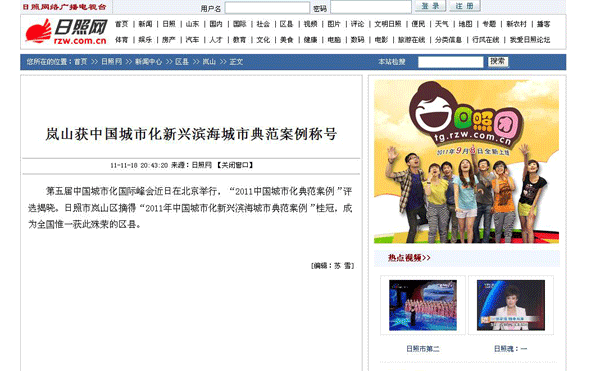Viewport: 600px width, 371px height.
Task: Open the 热点视频 more link
Action: click(409, 258)
